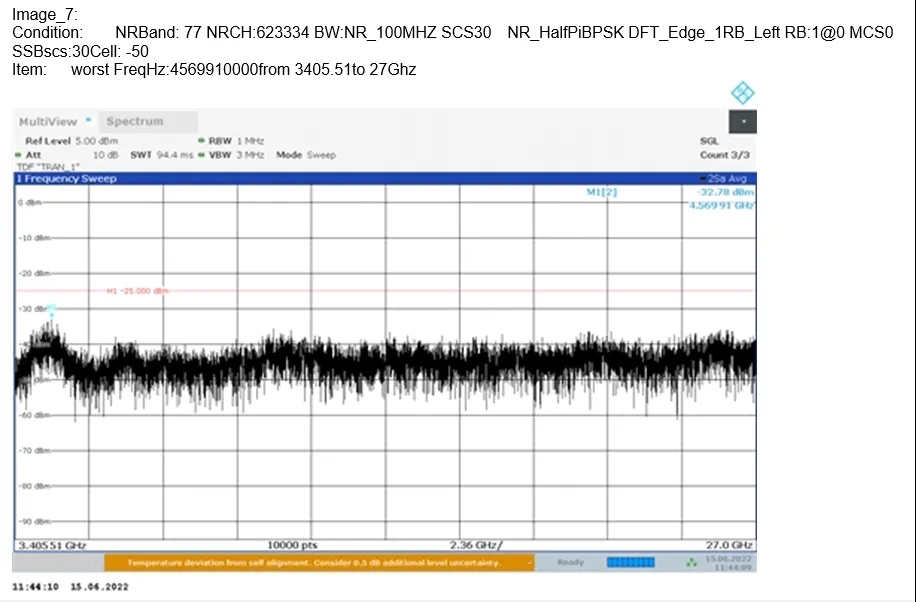Click the NRBand: 77 condition text

(x=158, y=33)
